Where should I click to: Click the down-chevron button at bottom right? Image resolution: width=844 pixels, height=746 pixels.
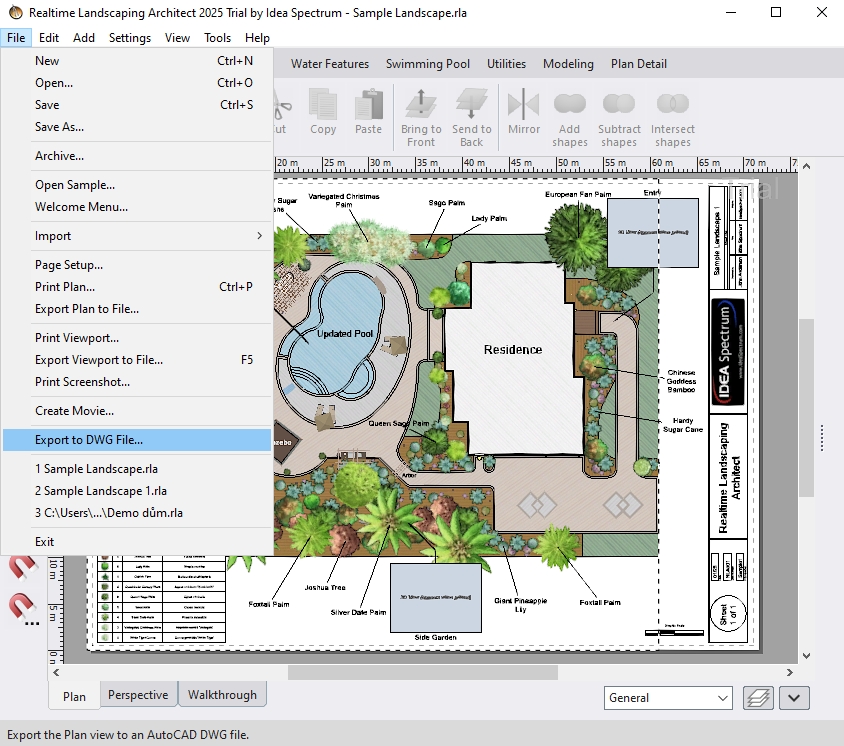794,698
